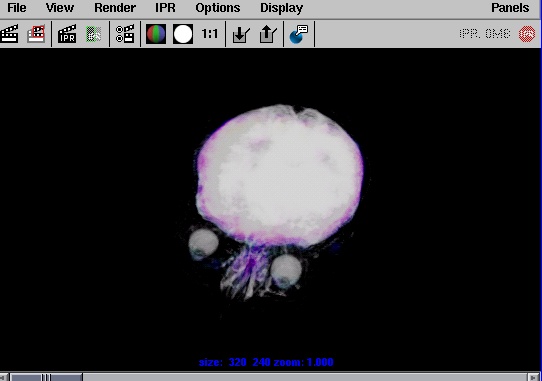Open the Render Globals settings icon
Image resolution: width=542 pixels, height=381 pixels.
coord(125,34)
